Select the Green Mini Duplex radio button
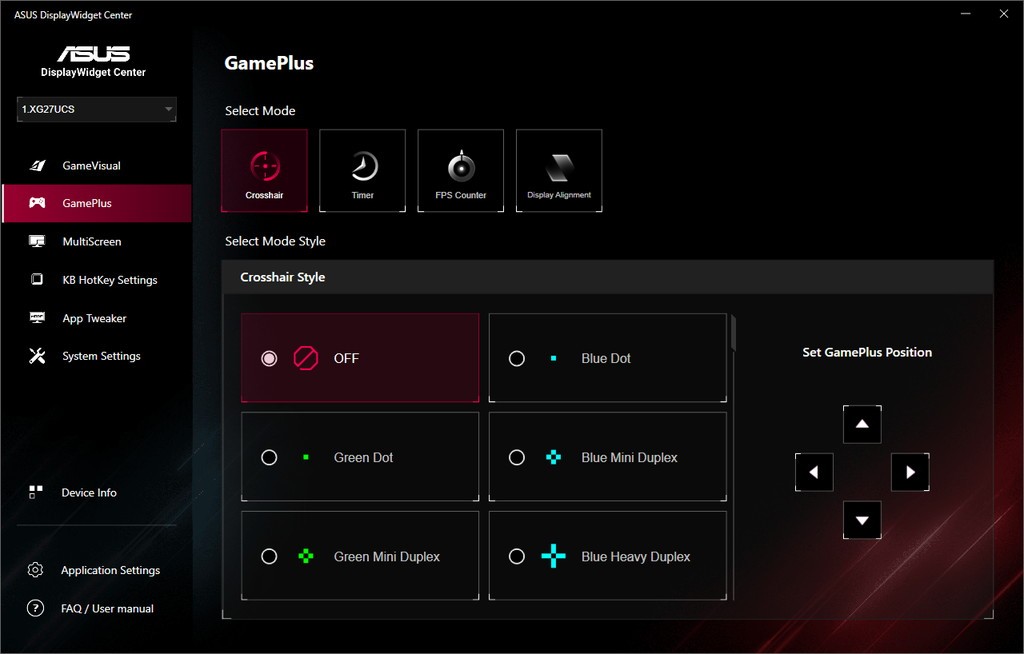The height and width of the screenshot is (654, 1024). pos(269,557)
